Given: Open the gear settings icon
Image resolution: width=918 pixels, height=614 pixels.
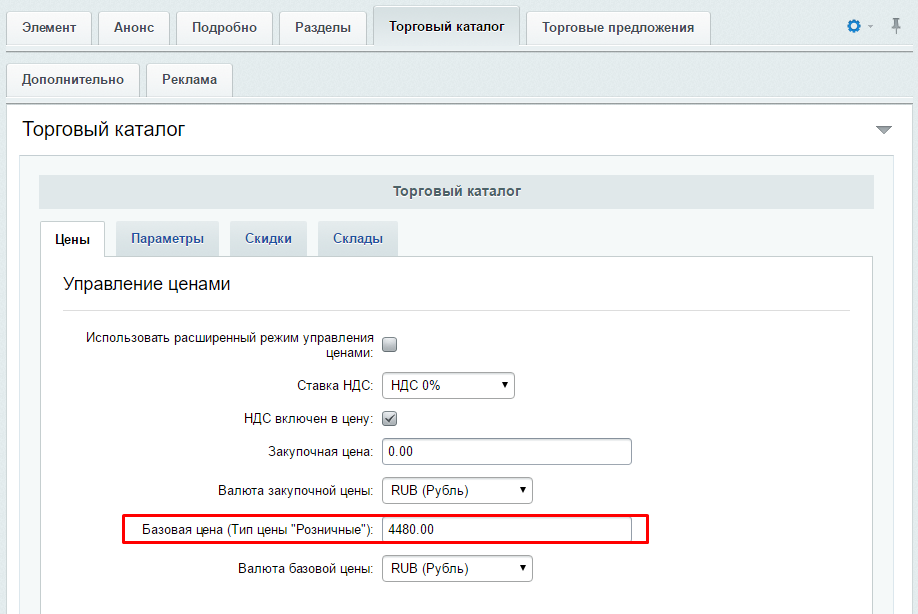Looking at the screenshot, I should [x=854, y=26].
